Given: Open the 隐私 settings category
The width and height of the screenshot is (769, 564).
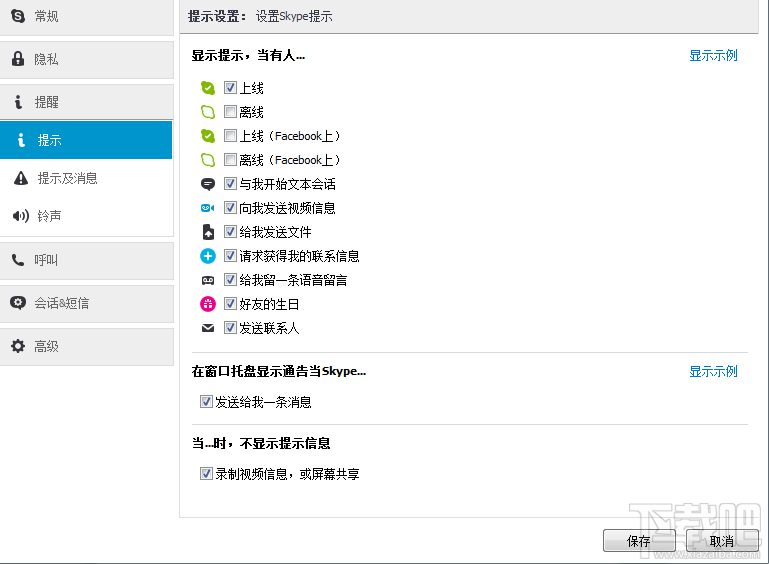Looking at the screenshot, I should (x=86, y=59).
